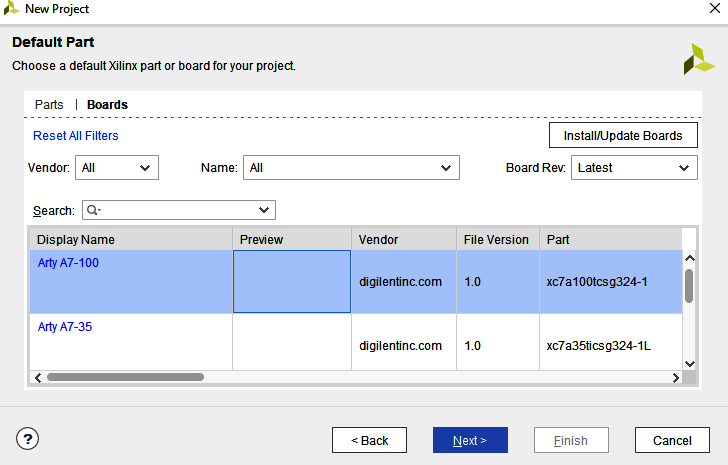Open the Arty A7-35 board link
The width and height of the screenshot is (728, 465).
click(x=65, y=327)
